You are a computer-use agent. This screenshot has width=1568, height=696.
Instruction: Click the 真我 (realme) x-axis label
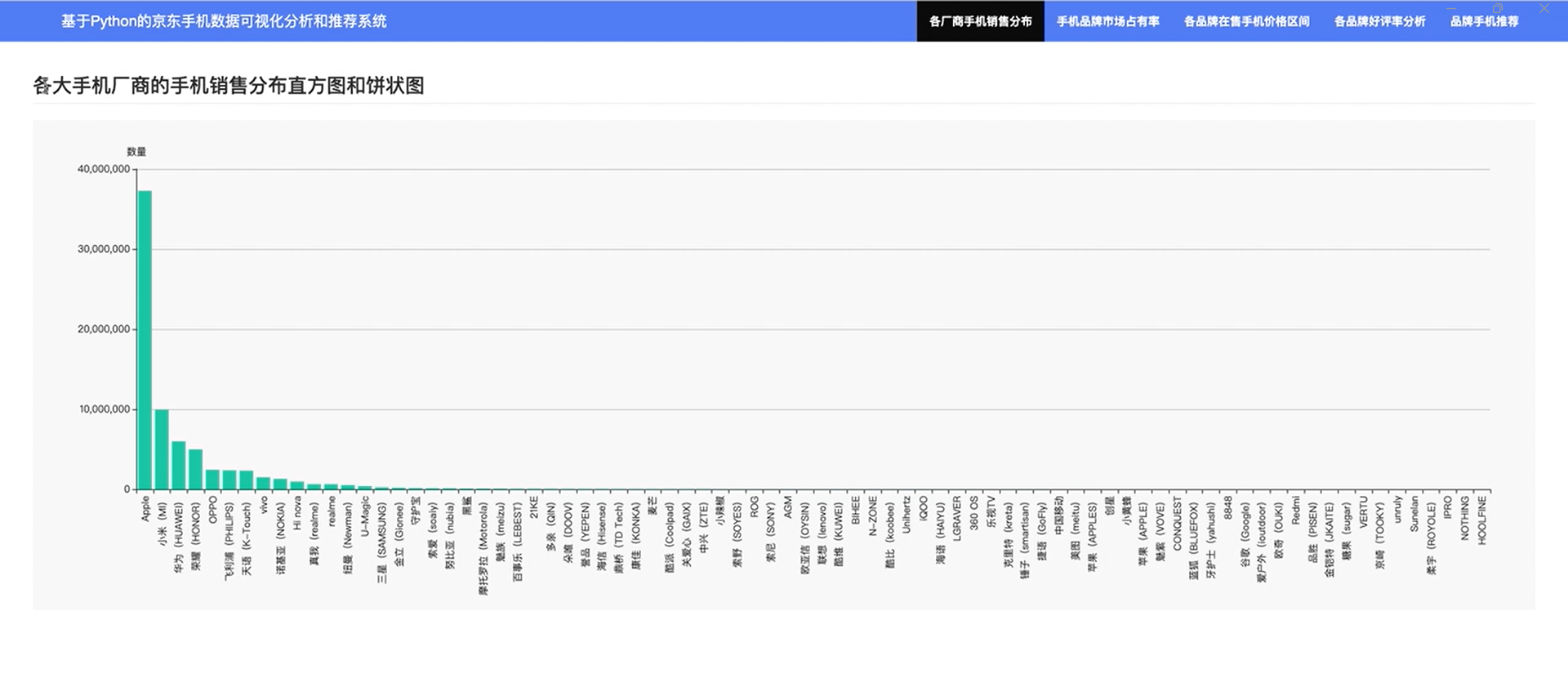tap(314, 533)
